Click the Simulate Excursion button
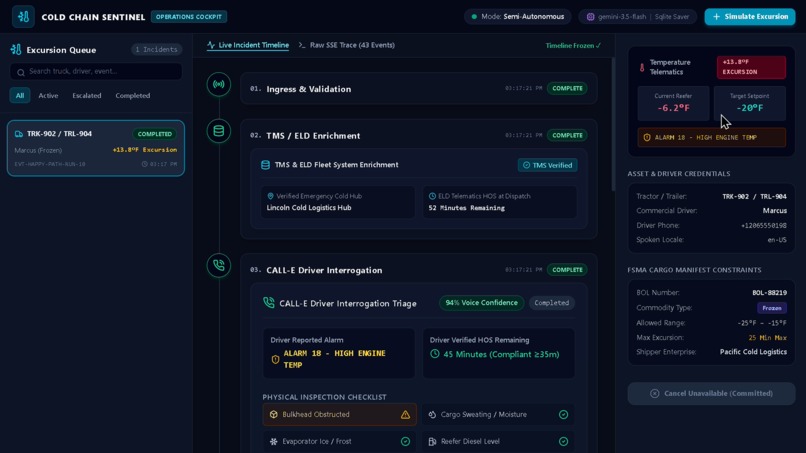Image resolution: width=806 pixels, height=453 pixels. coord(749,16)
